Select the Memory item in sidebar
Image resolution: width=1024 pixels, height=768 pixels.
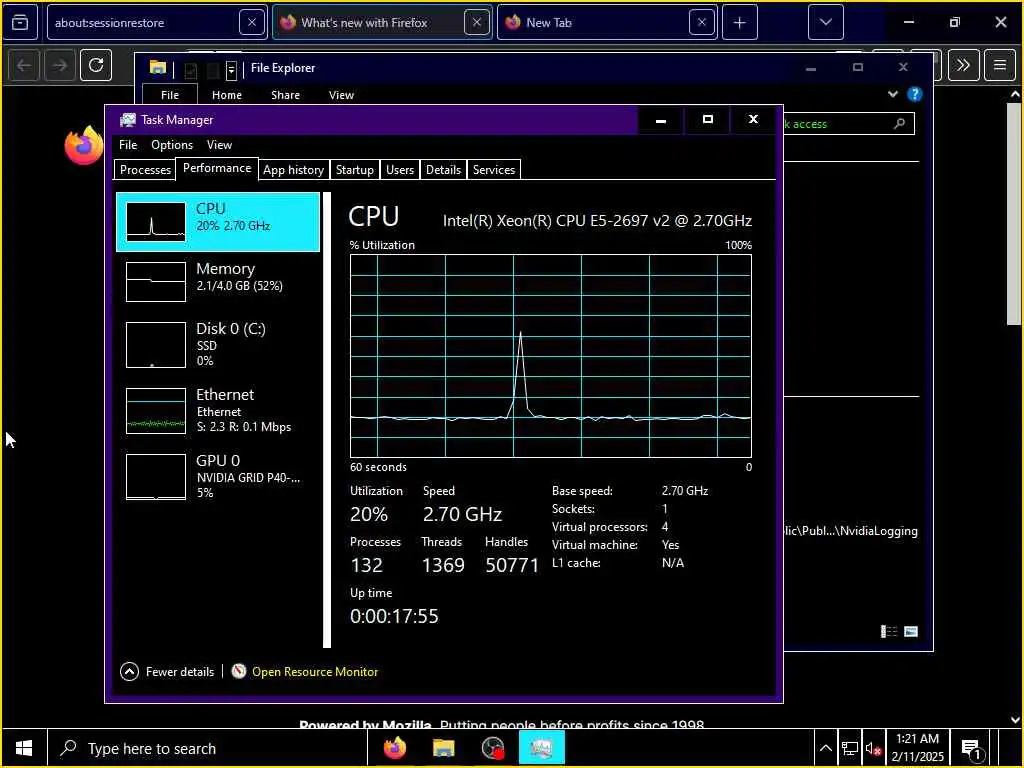coord(217,281)
